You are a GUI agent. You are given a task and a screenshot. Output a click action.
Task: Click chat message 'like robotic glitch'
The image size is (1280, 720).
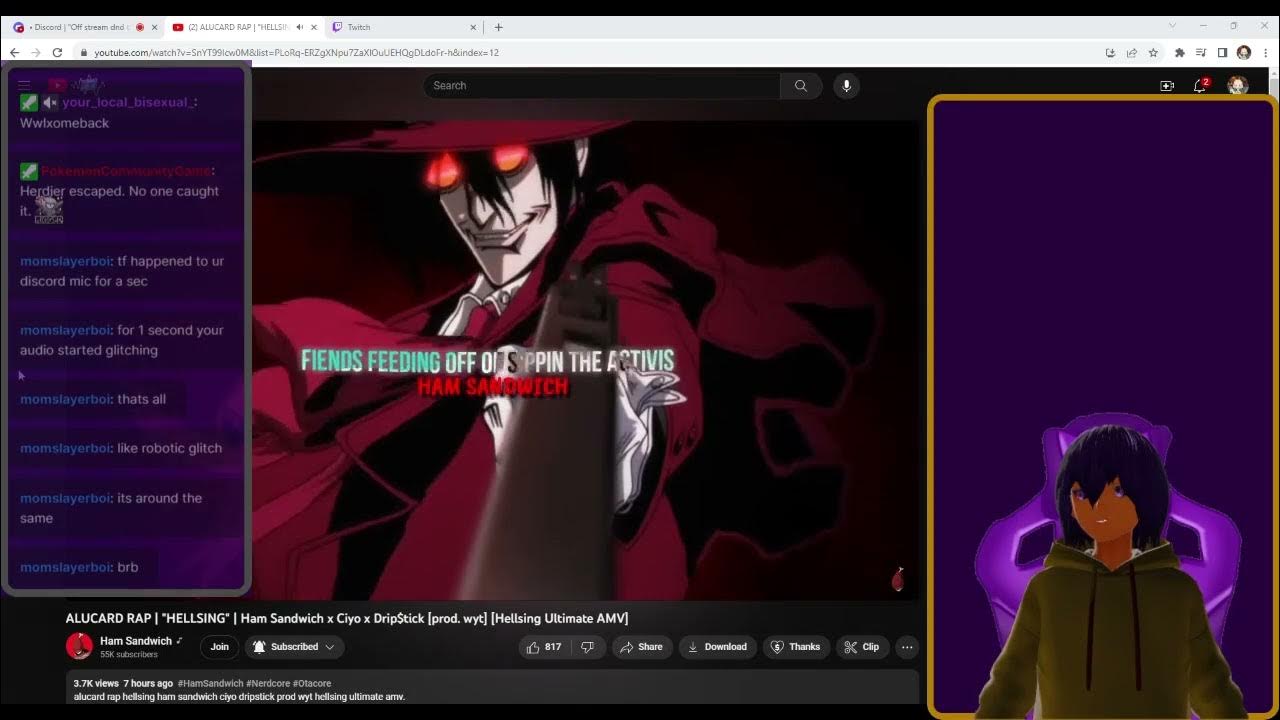(x=170, y=448)
